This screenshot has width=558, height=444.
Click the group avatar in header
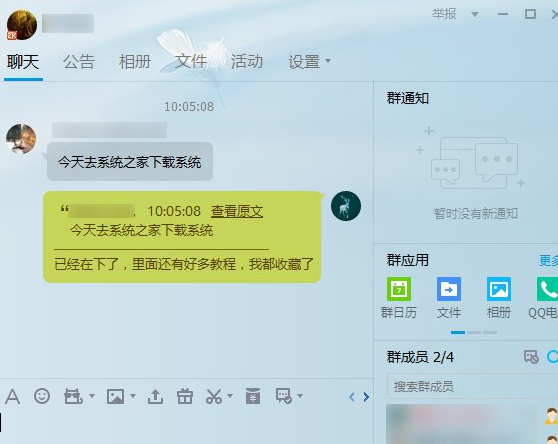click(x=22, y=25)
